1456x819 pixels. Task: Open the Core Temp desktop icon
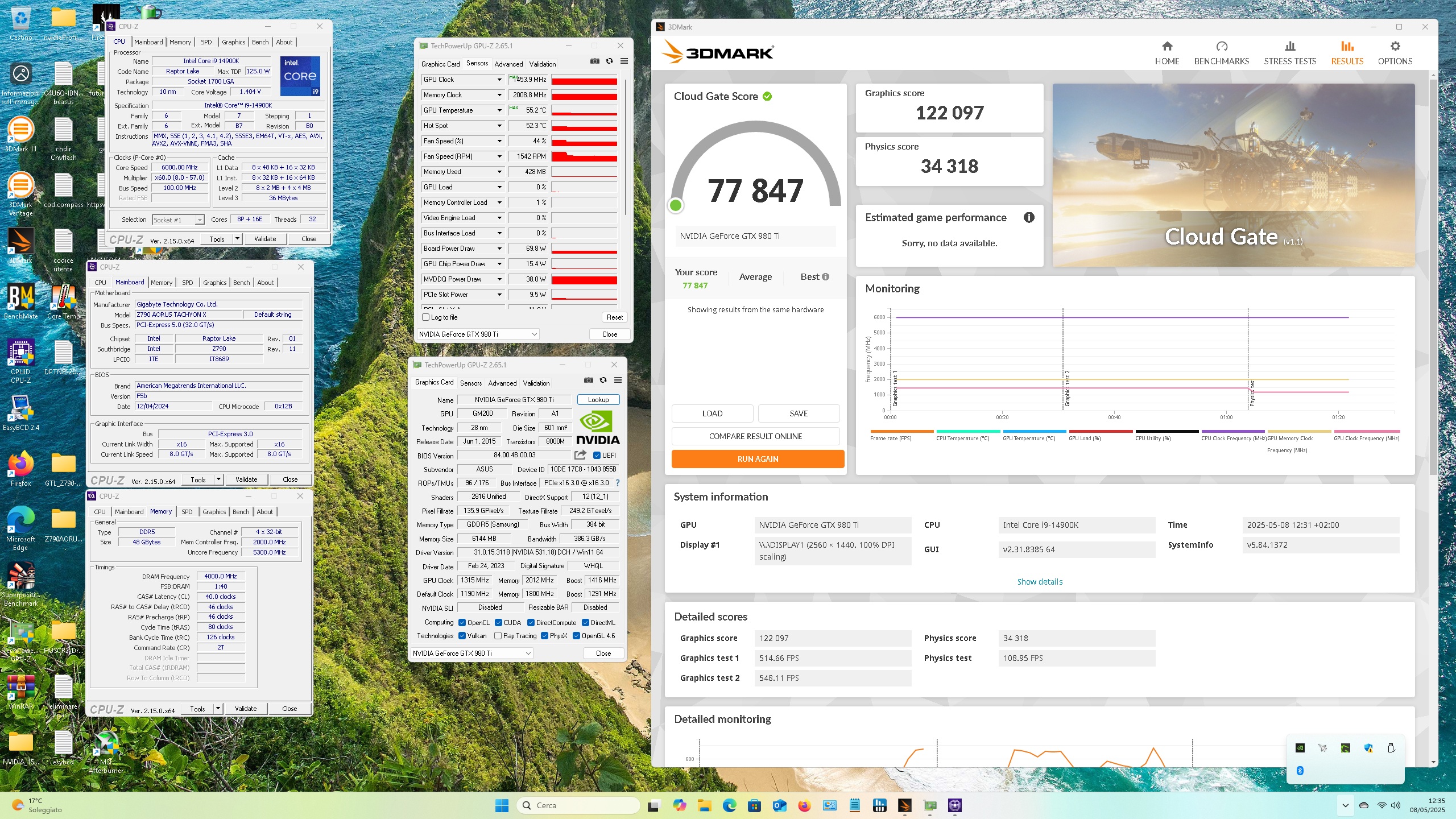(63, 301)
